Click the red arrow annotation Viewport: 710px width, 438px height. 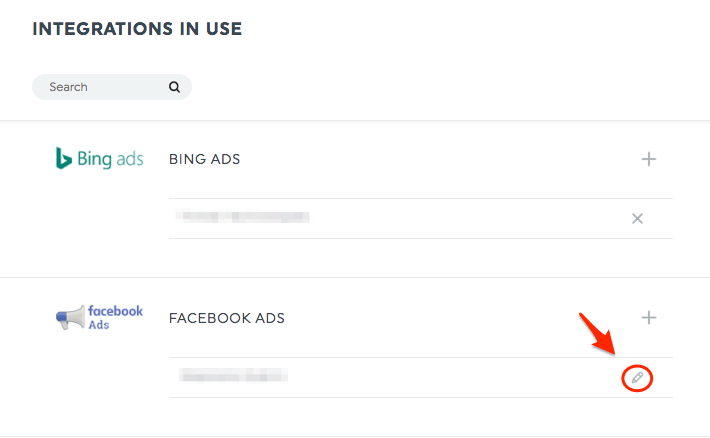click(597, 333)
